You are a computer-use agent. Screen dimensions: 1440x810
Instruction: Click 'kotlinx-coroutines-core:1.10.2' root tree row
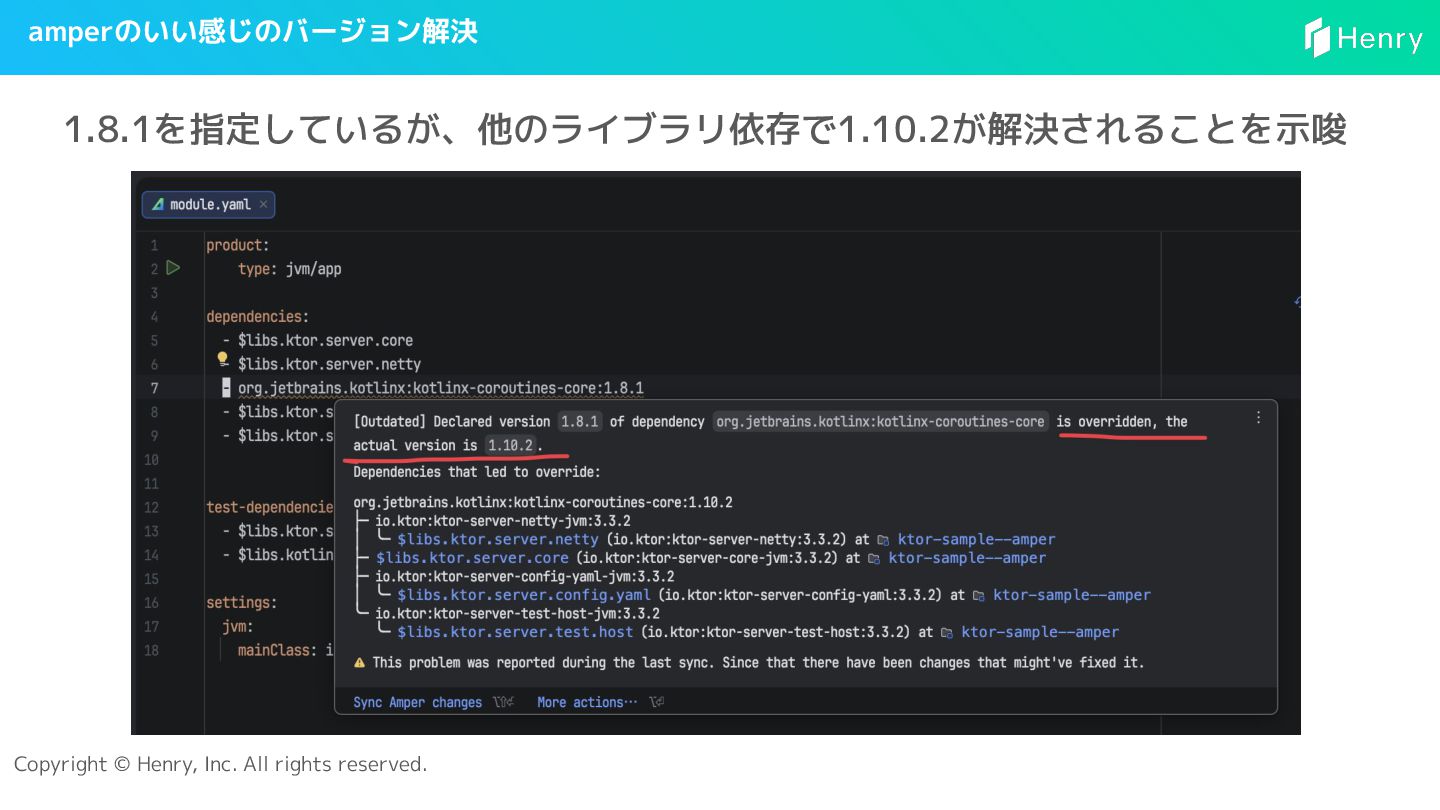click(x=543, y=502)
